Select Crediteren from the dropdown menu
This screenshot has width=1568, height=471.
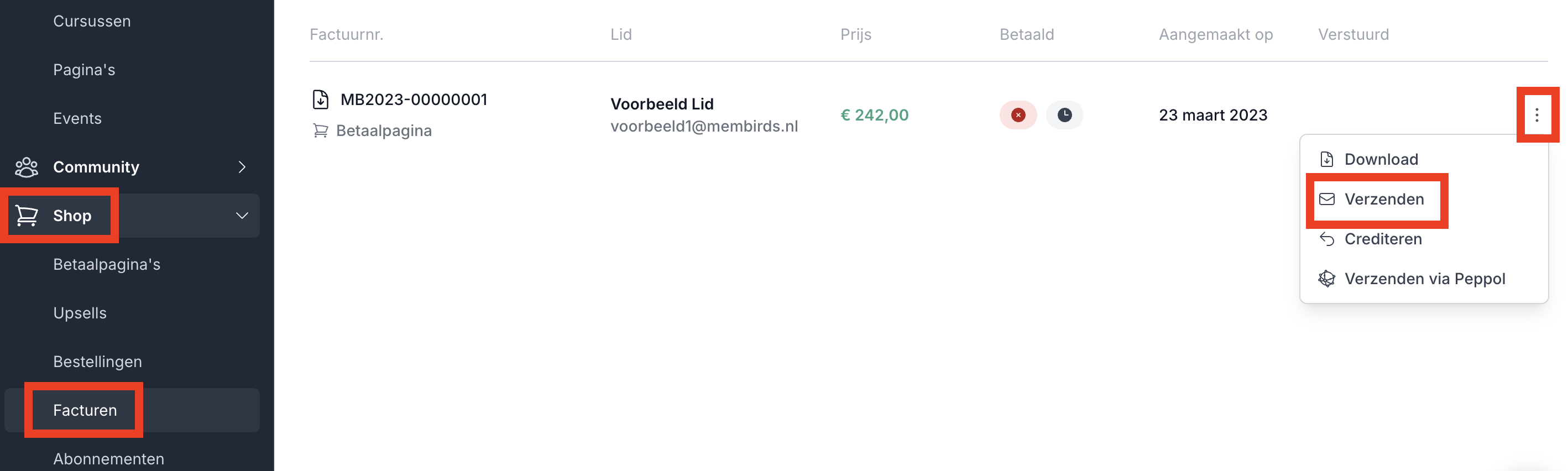point(1382,239)
